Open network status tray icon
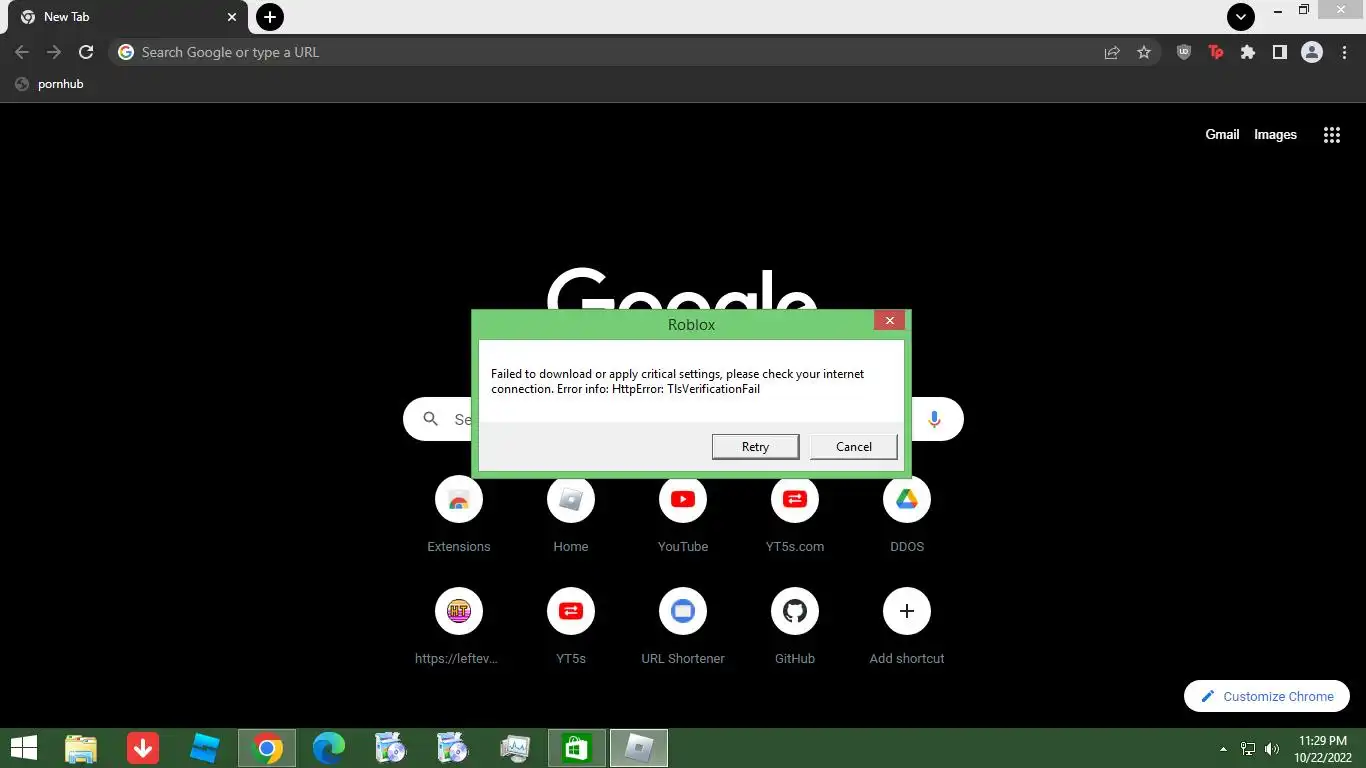Image resolution: width=1366 pixels, height=768 pixels. (x=1248, y=749)
